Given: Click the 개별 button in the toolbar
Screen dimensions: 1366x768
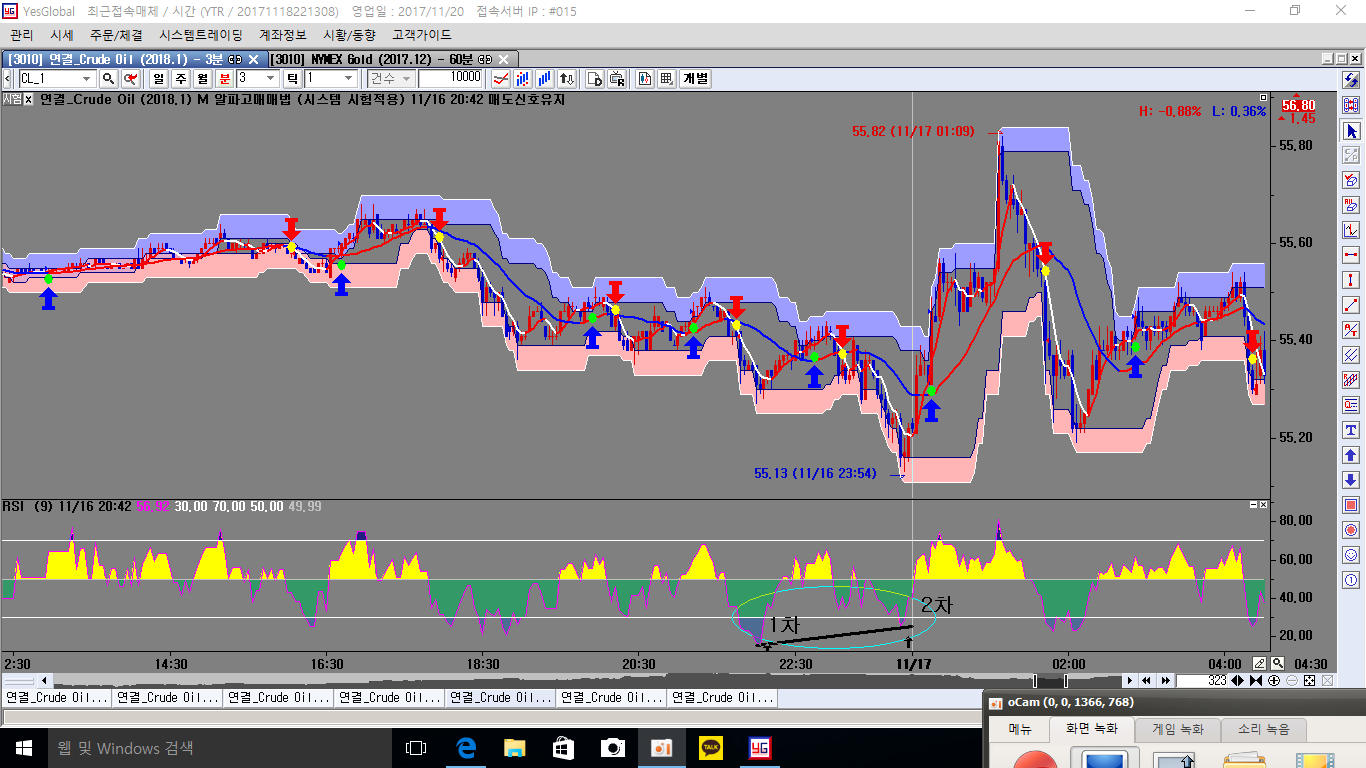Looking at the screenshot, I should [695, 78].
